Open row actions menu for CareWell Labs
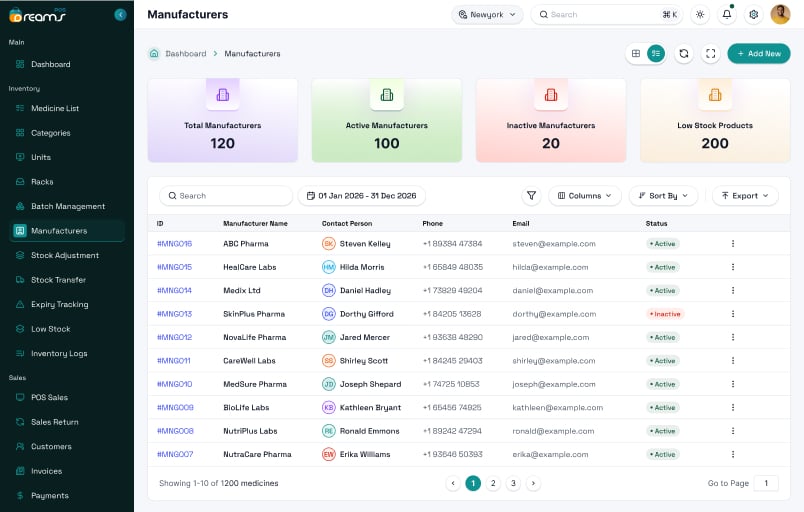 [x=733, y=361]
